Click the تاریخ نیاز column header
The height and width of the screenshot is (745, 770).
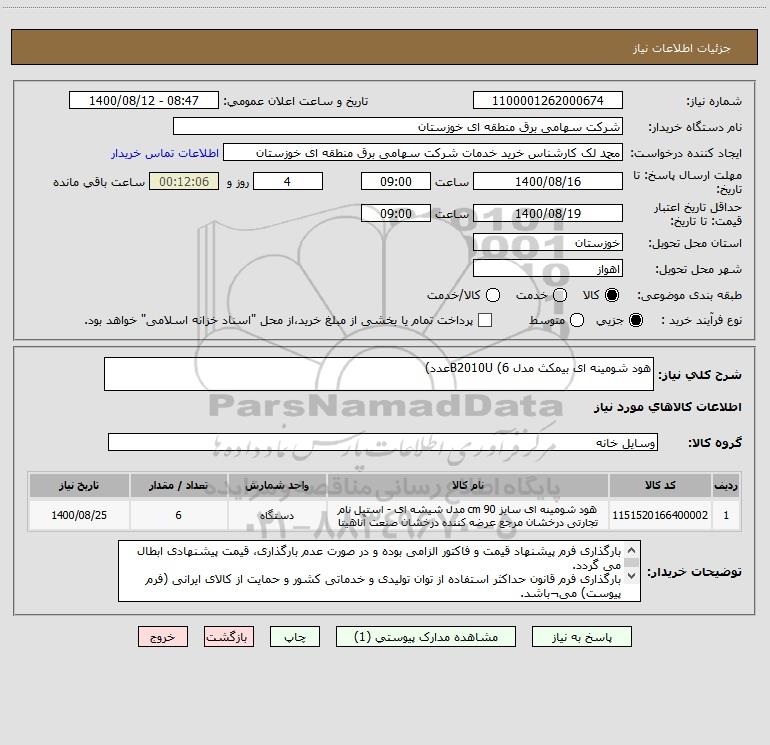point(79,485)
